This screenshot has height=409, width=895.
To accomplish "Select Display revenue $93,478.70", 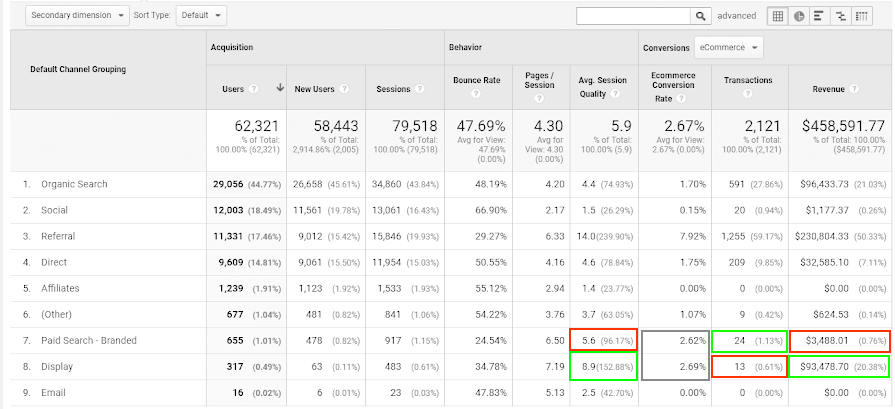I will [x=823, y=367].
